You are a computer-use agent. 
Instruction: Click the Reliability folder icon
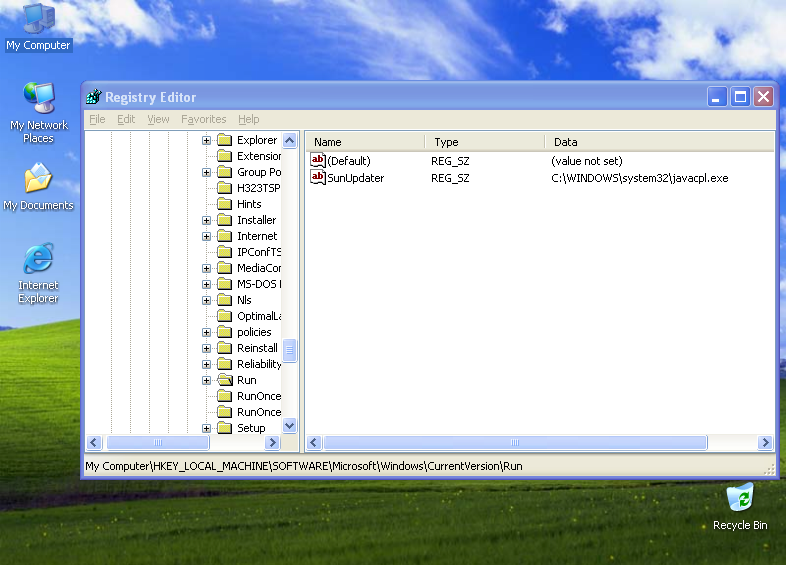pos(225,364)
